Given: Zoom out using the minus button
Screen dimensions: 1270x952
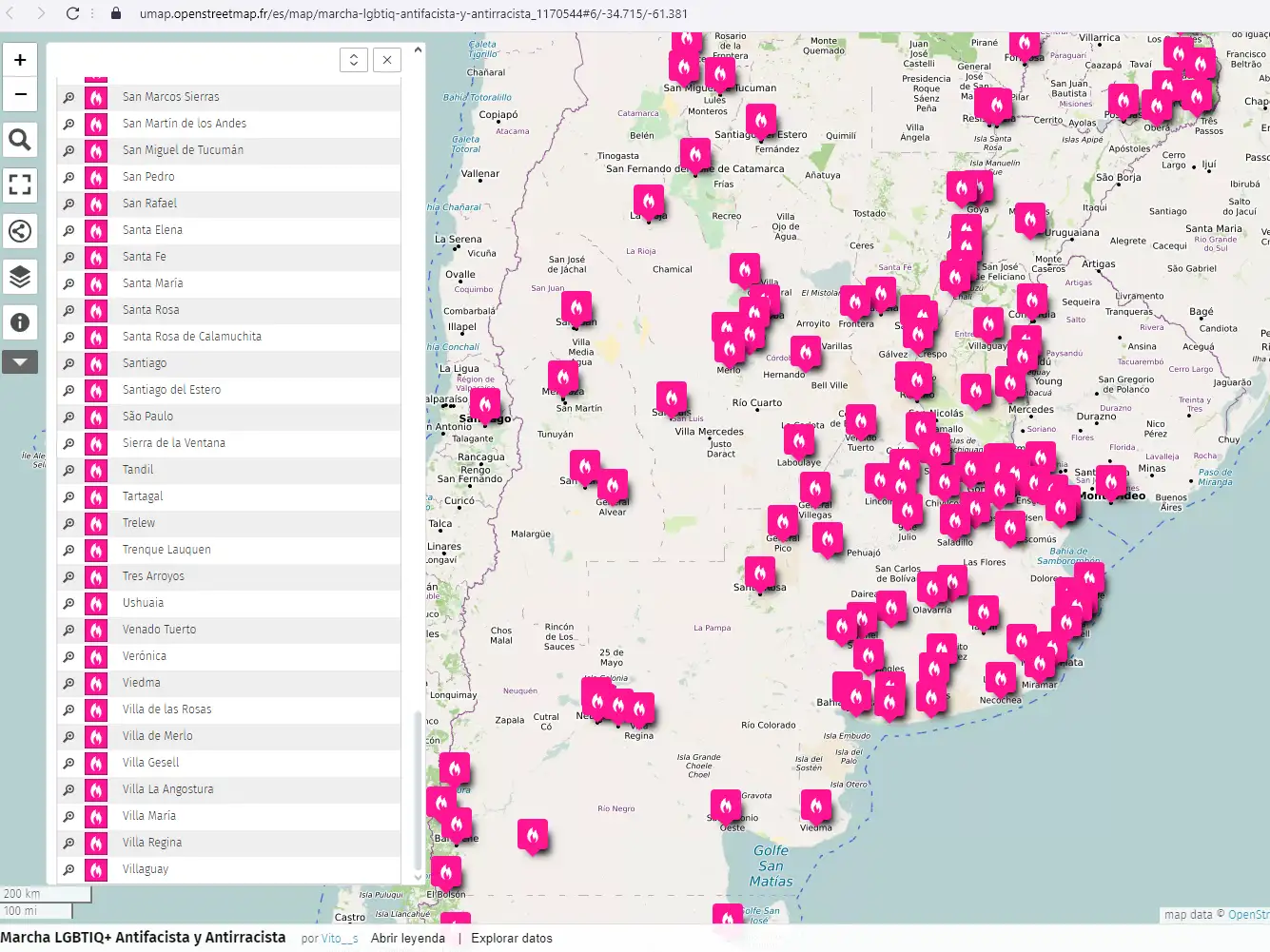Looking at the screenshot, I should pos(20,94).
